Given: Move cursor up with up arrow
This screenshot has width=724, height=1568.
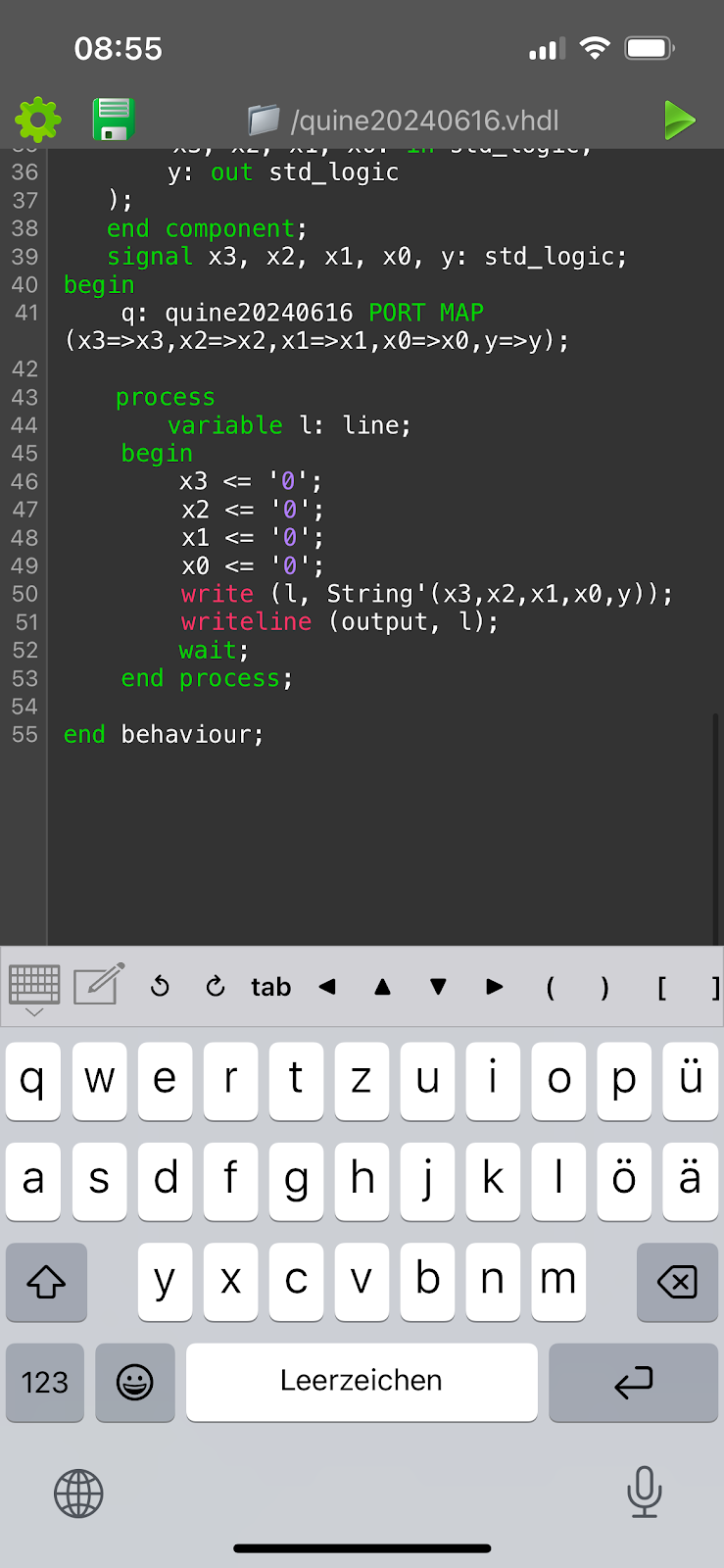Looking at the screenshot, I should tap(383, 987).
